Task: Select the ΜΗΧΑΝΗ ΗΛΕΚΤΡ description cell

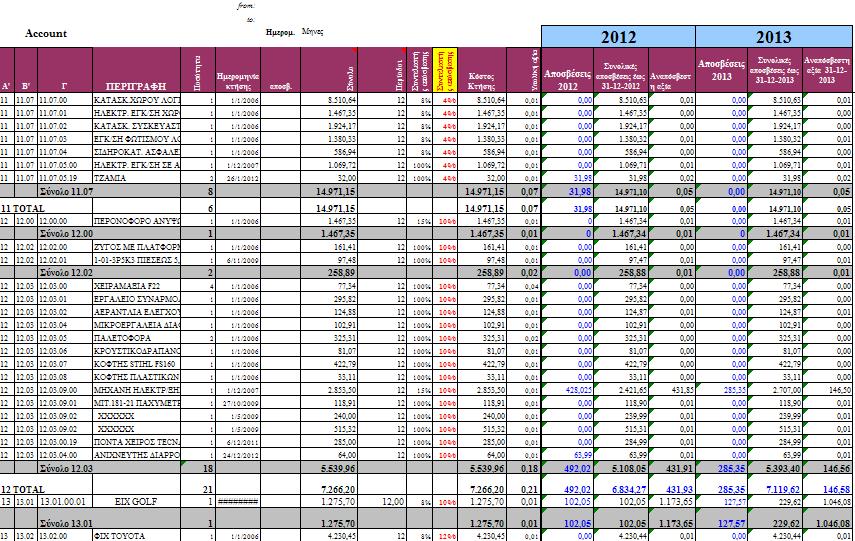Action: tap(136, 390)
